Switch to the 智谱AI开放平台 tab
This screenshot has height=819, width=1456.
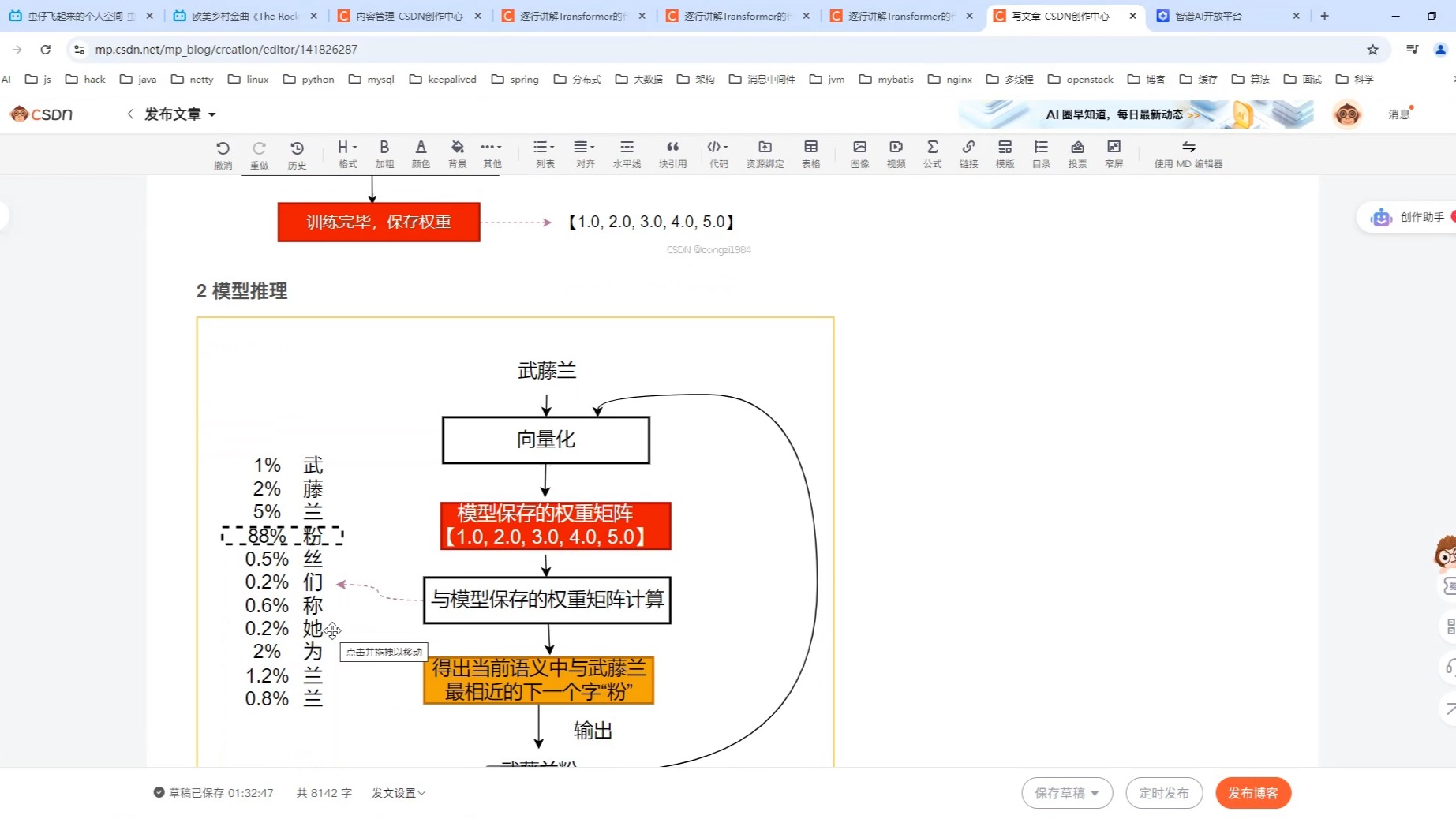1227,16
